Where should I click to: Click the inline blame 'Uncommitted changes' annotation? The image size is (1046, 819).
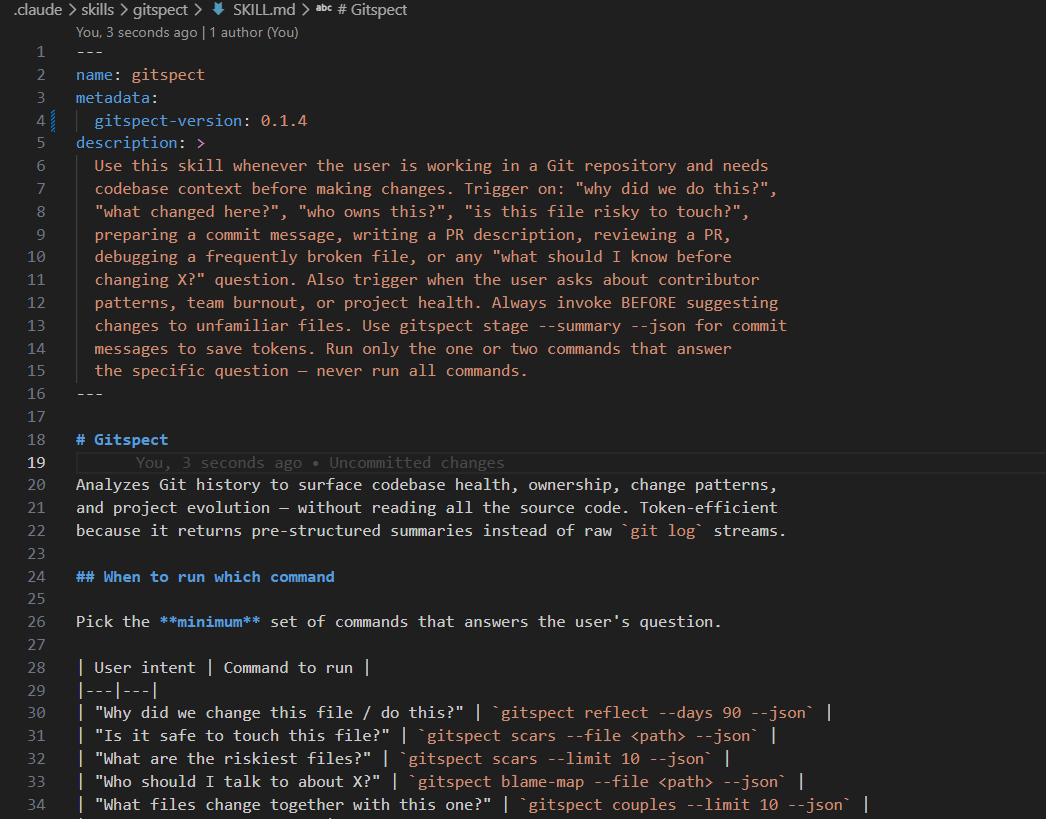[417, 463]
